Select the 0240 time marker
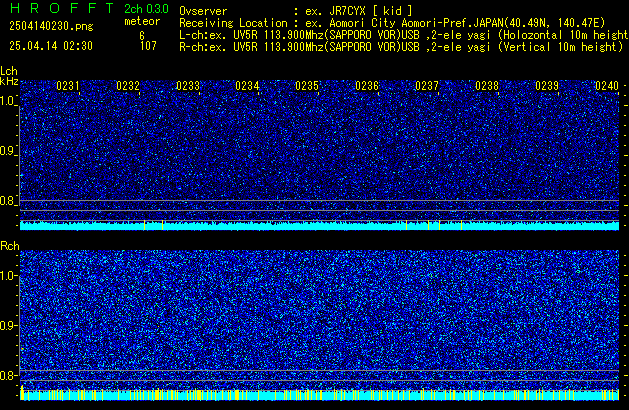The width and height of the screenshot is (629, 410). click(x=607, y=86)
